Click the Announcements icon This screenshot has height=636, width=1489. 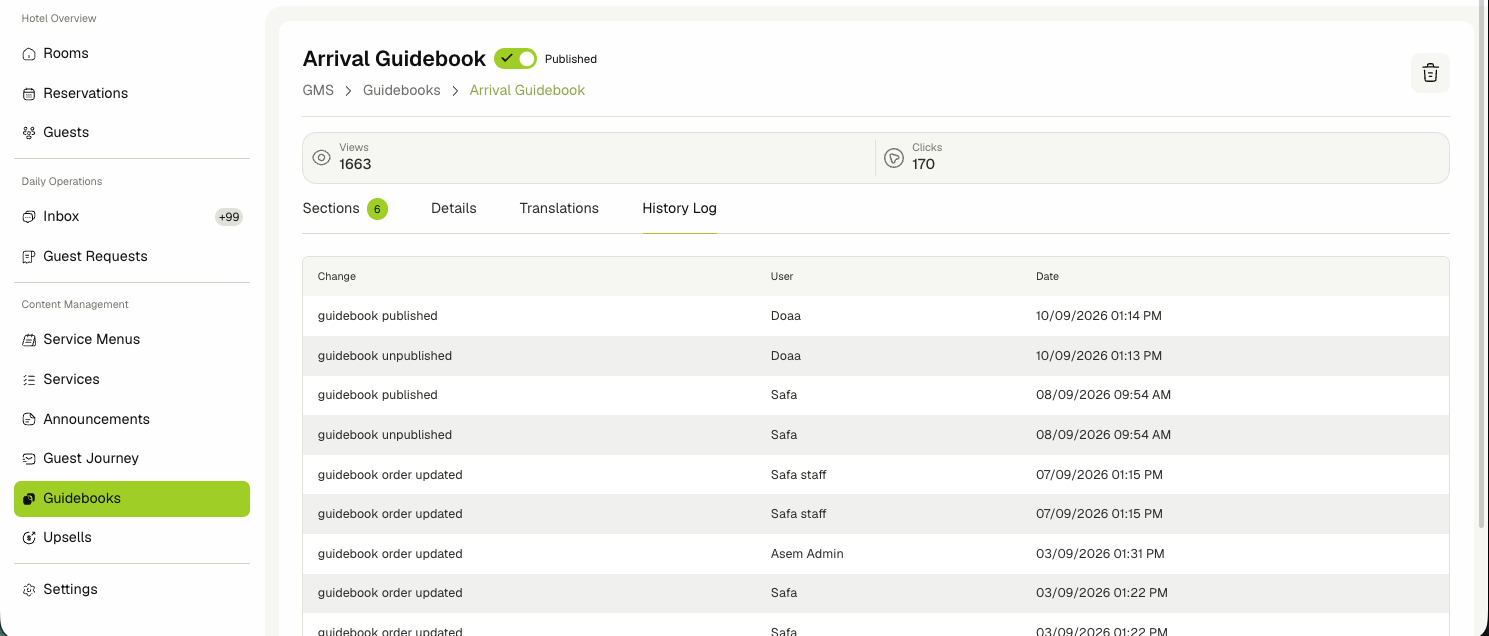coord(29,420)
